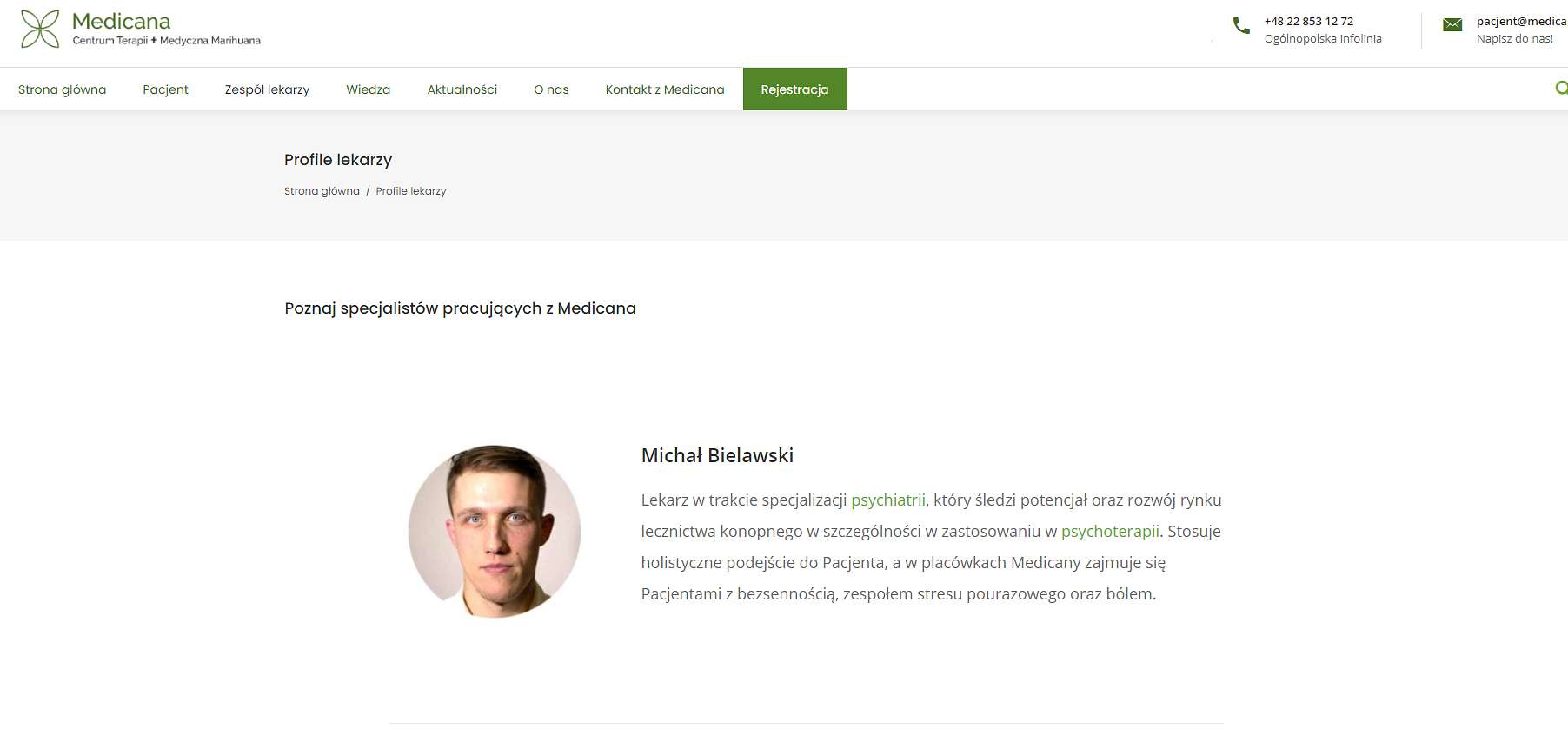1568x735 pixels.
Task: Go to the Aktualności section
Action: tap(462, 89)
